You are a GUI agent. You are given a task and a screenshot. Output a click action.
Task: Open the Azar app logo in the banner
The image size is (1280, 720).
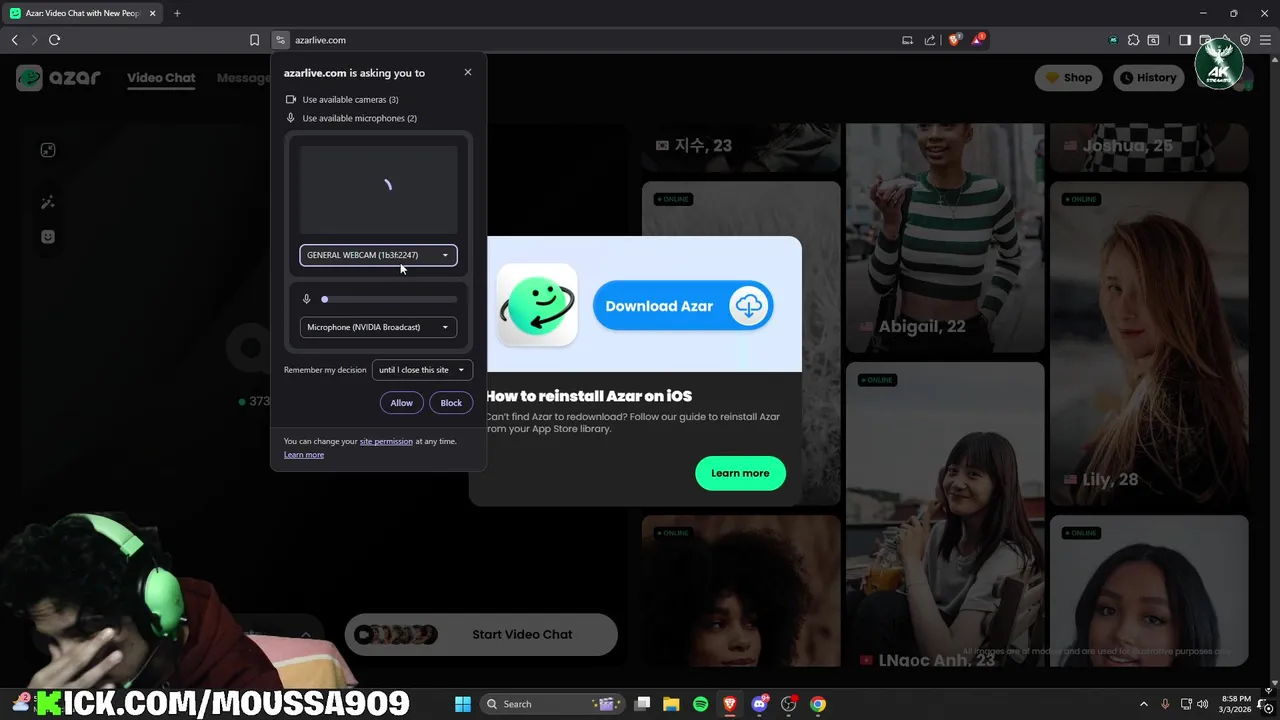click(537, 305)
